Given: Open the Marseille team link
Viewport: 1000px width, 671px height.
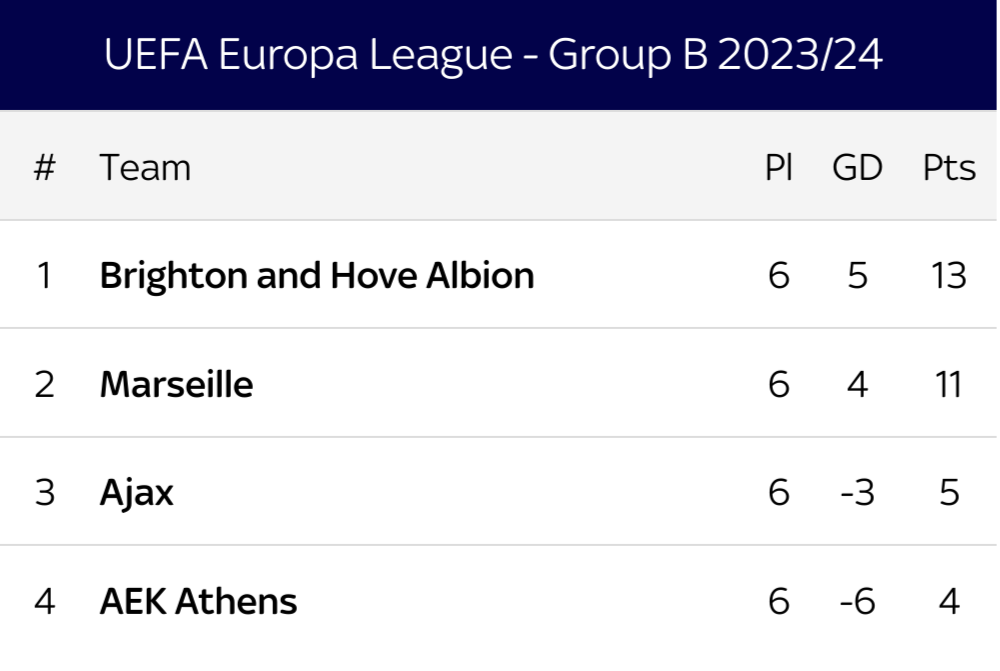Looking at the screenshot, I should pyautogui.click(x=177, y=385).
